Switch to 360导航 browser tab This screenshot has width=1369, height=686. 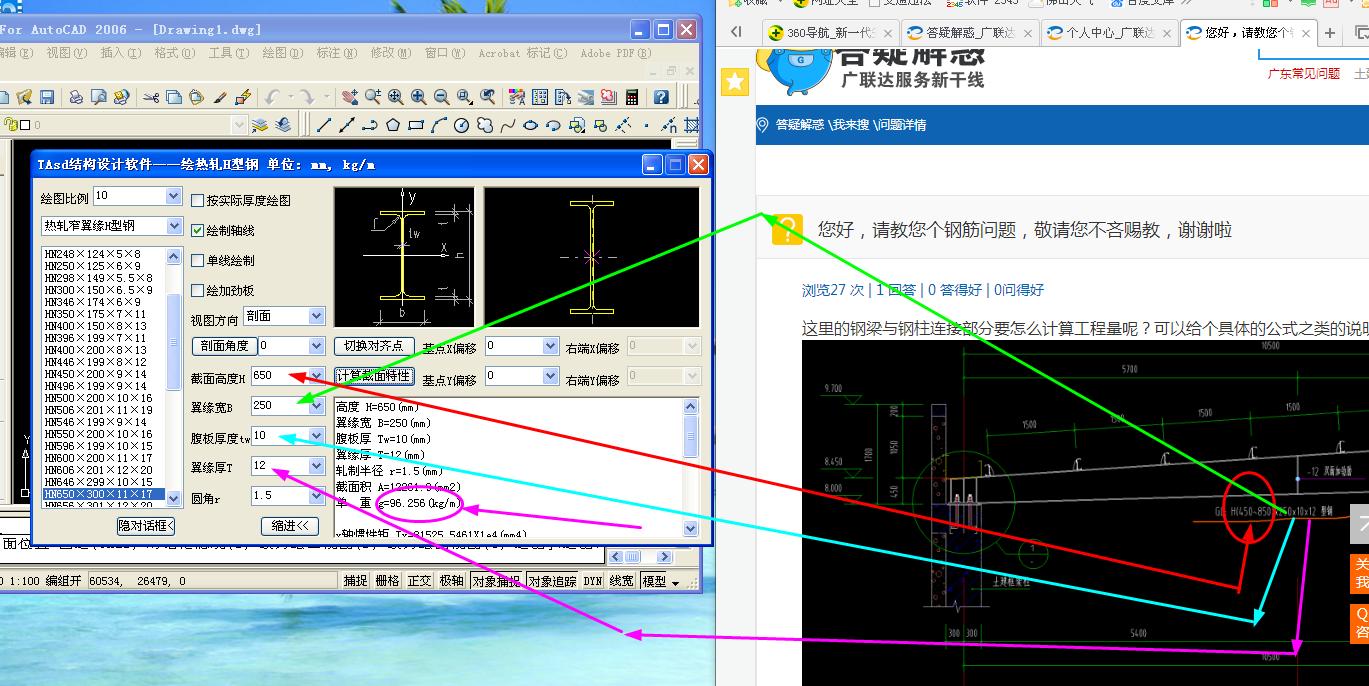(831, 33)
